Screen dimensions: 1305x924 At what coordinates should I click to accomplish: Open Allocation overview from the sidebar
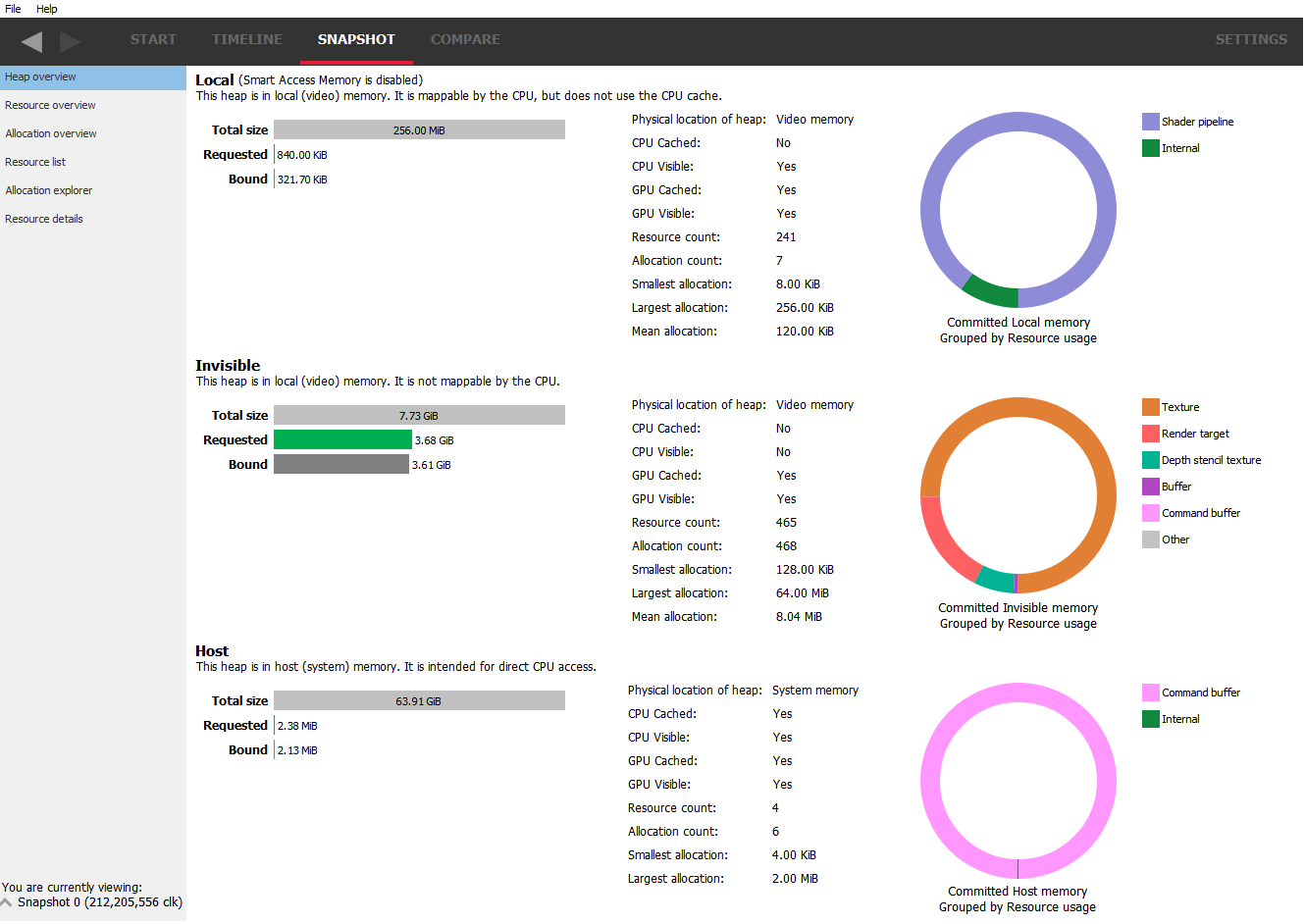[51, 133]
